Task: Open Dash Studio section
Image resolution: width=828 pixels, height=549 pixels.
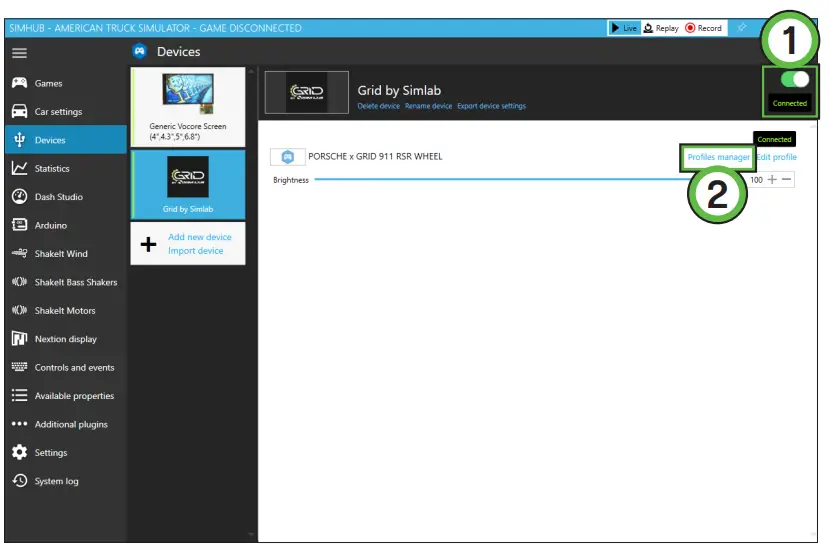Action: click(x=65, y=196)
